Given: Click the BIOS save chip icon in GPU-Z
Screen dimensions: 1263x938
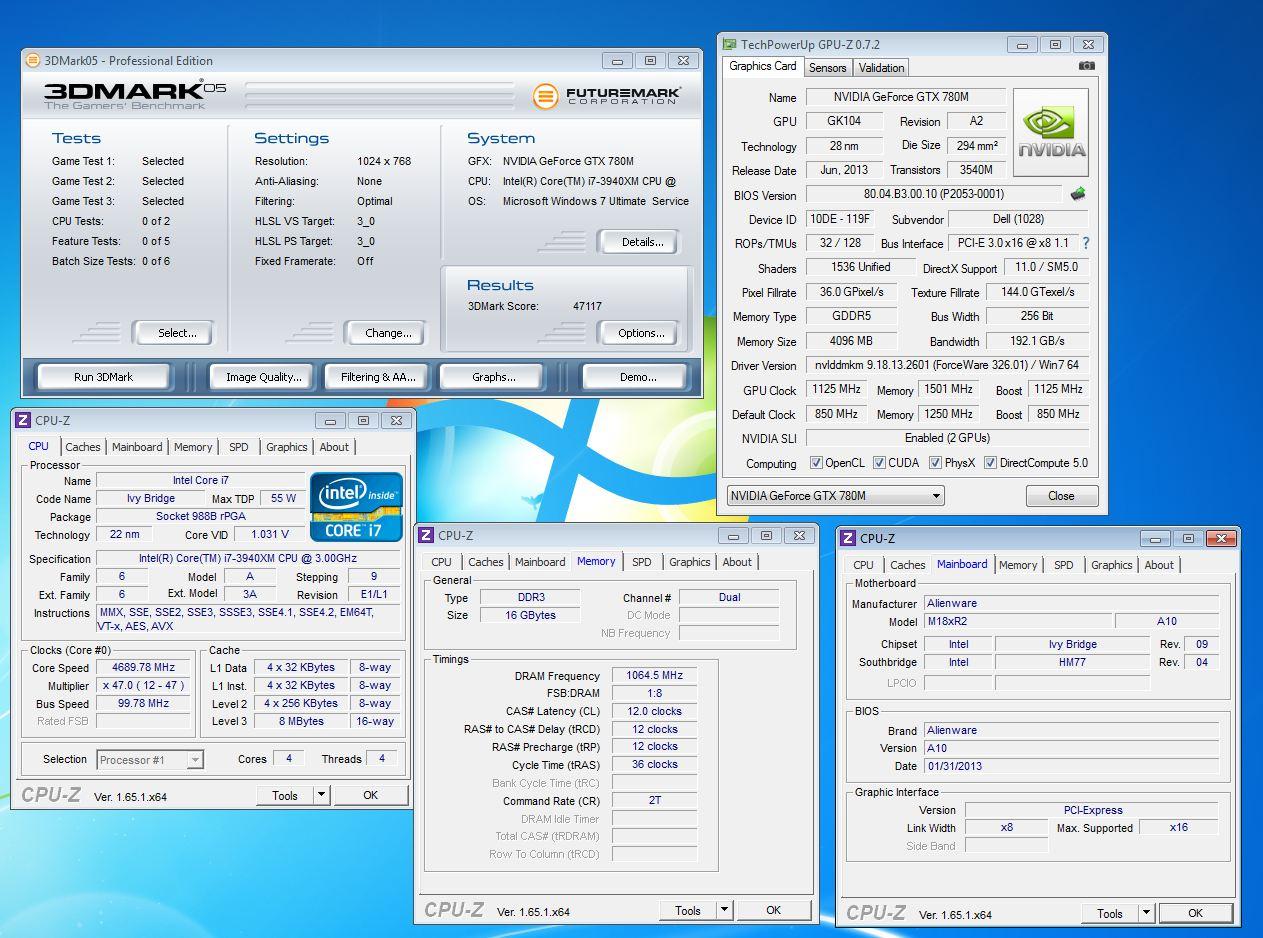Looking at the screenshot, I should click(1077, 194).
